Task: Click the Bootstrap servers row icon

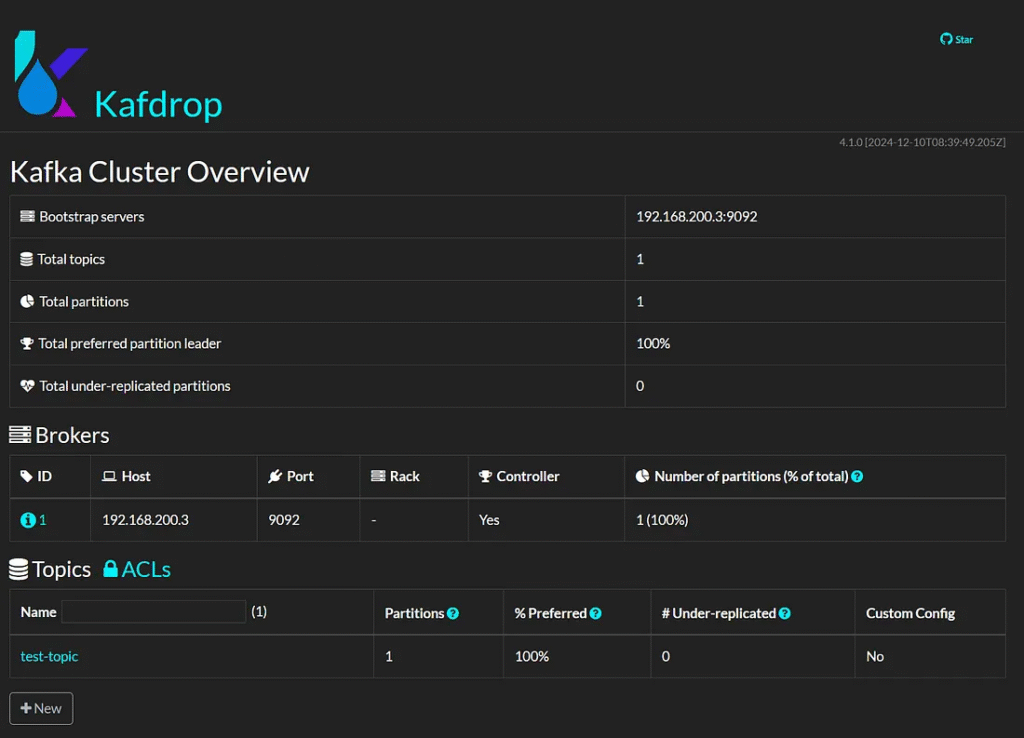Action: coord(27,216)
